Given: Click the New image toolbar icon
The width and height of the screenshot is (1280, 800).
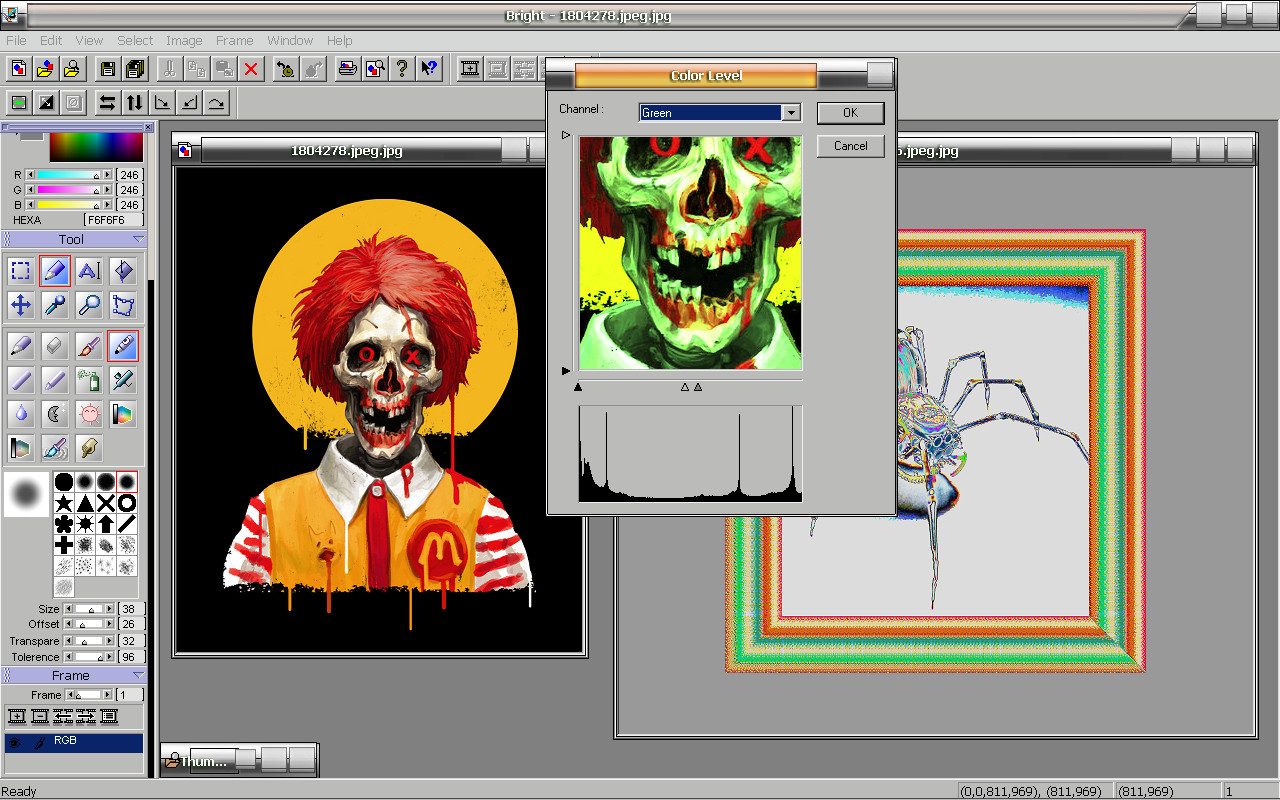Looking at the screenshot, I should 19,68.
